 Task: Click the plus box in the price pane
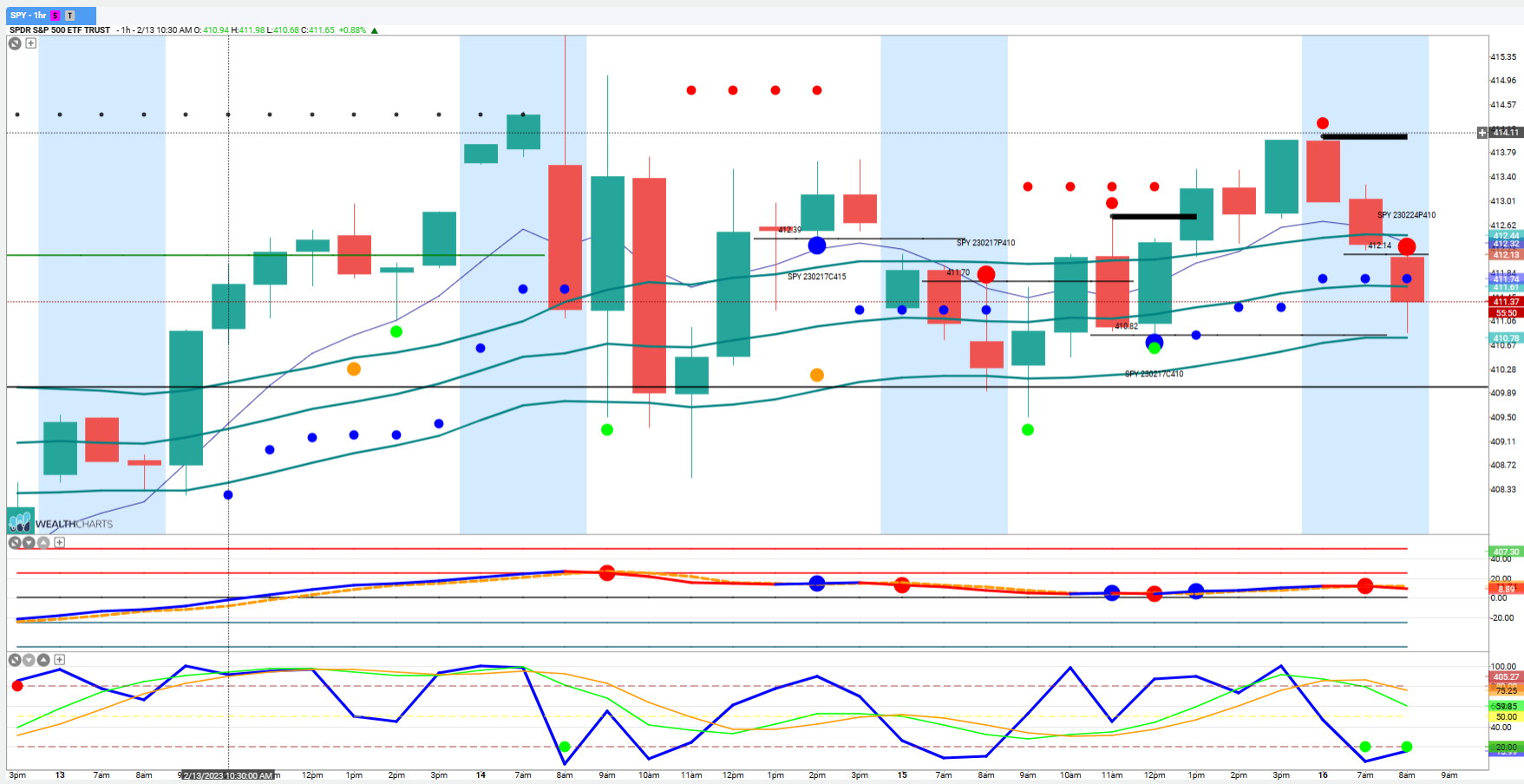(31, 43)
